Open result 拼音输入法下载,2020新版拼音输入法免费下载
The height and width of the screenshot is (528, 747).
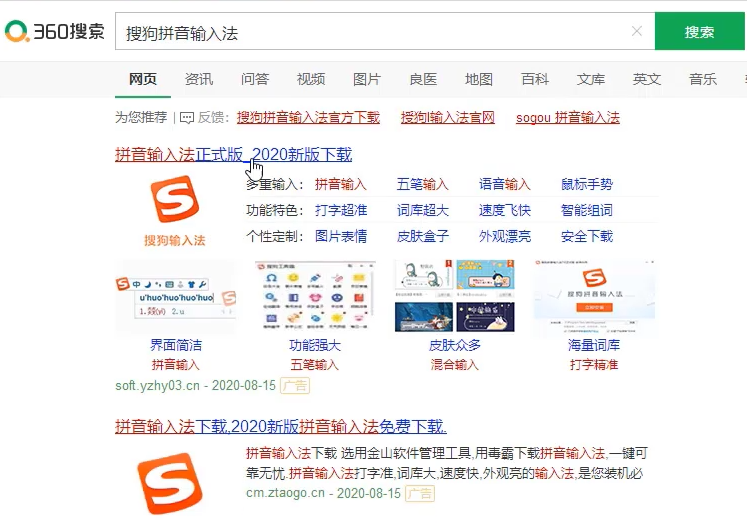pyautogui.click(x=281, y=426)
